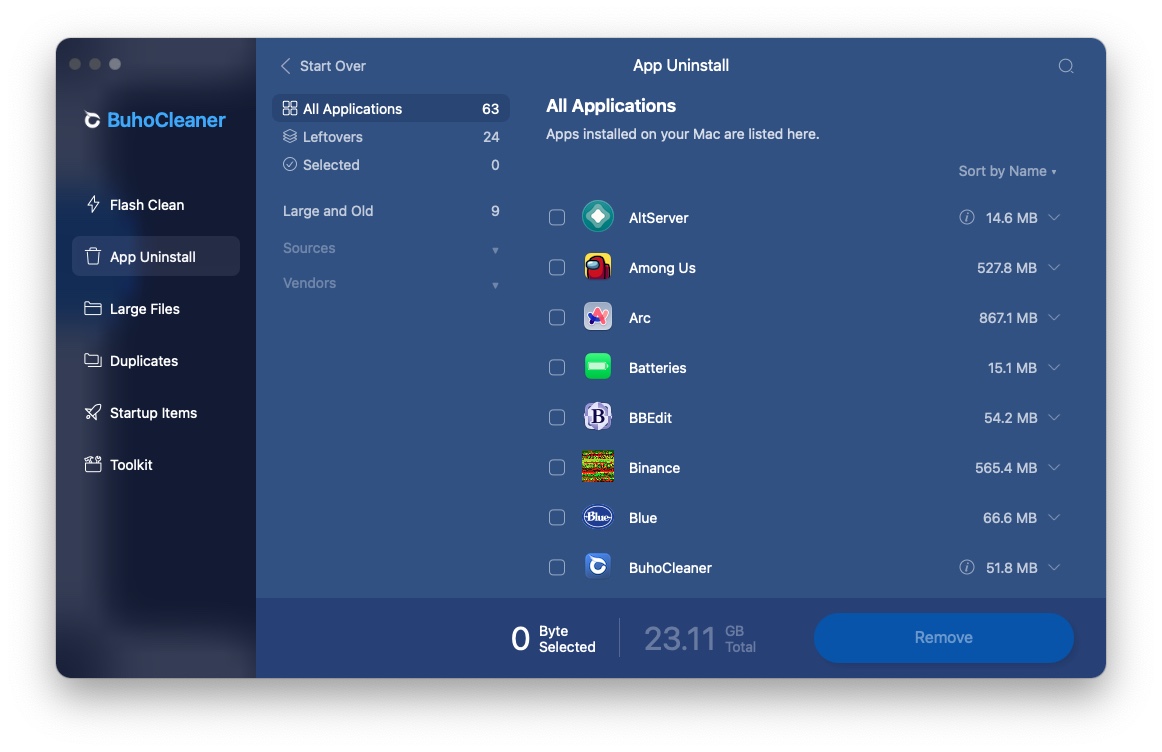Check the Among Us checkbox

tap(557, 267)
